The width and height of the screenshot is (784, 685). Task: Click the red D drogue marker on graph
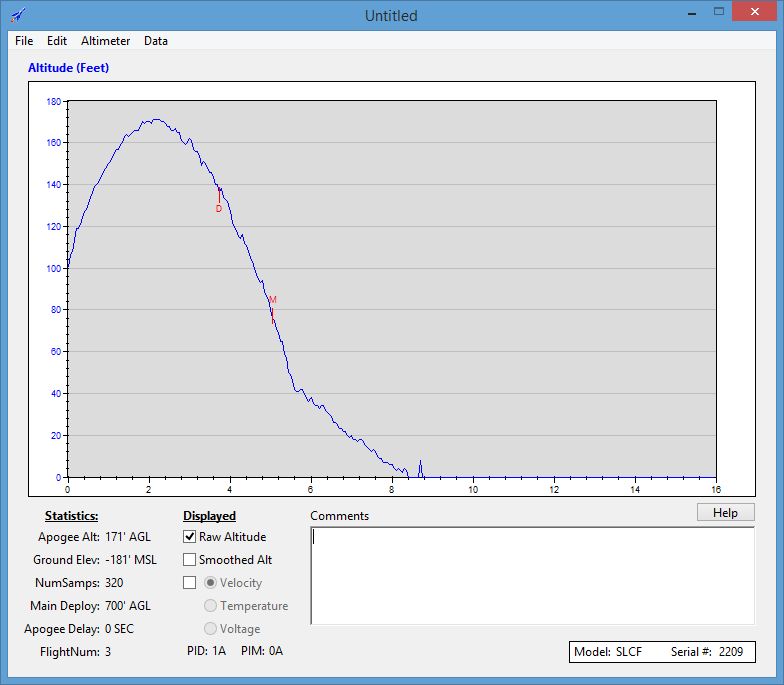point(219,208)
